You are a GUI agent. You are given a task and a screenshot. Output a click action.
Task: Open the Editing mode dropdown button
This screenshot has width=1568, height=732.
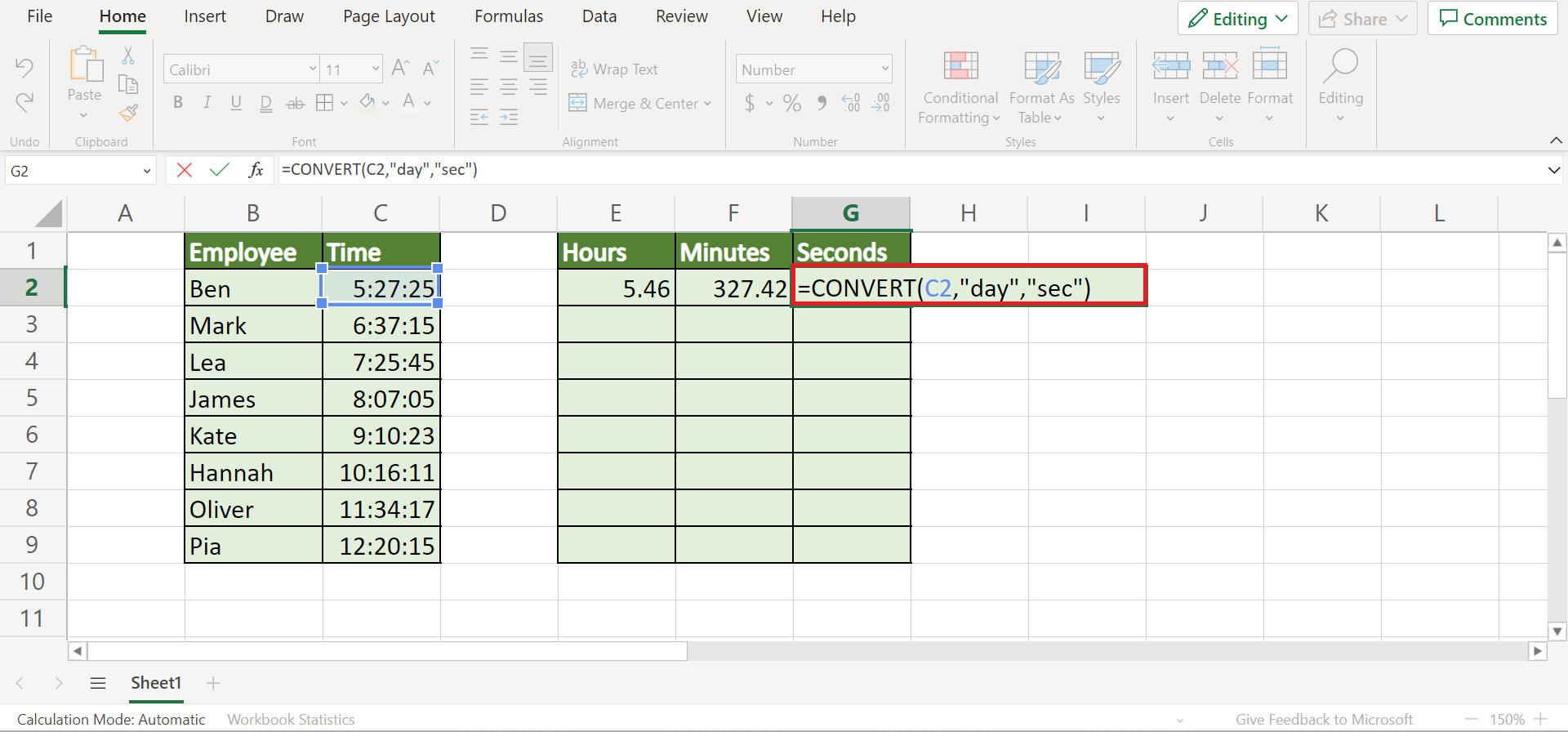[1238, 19]
